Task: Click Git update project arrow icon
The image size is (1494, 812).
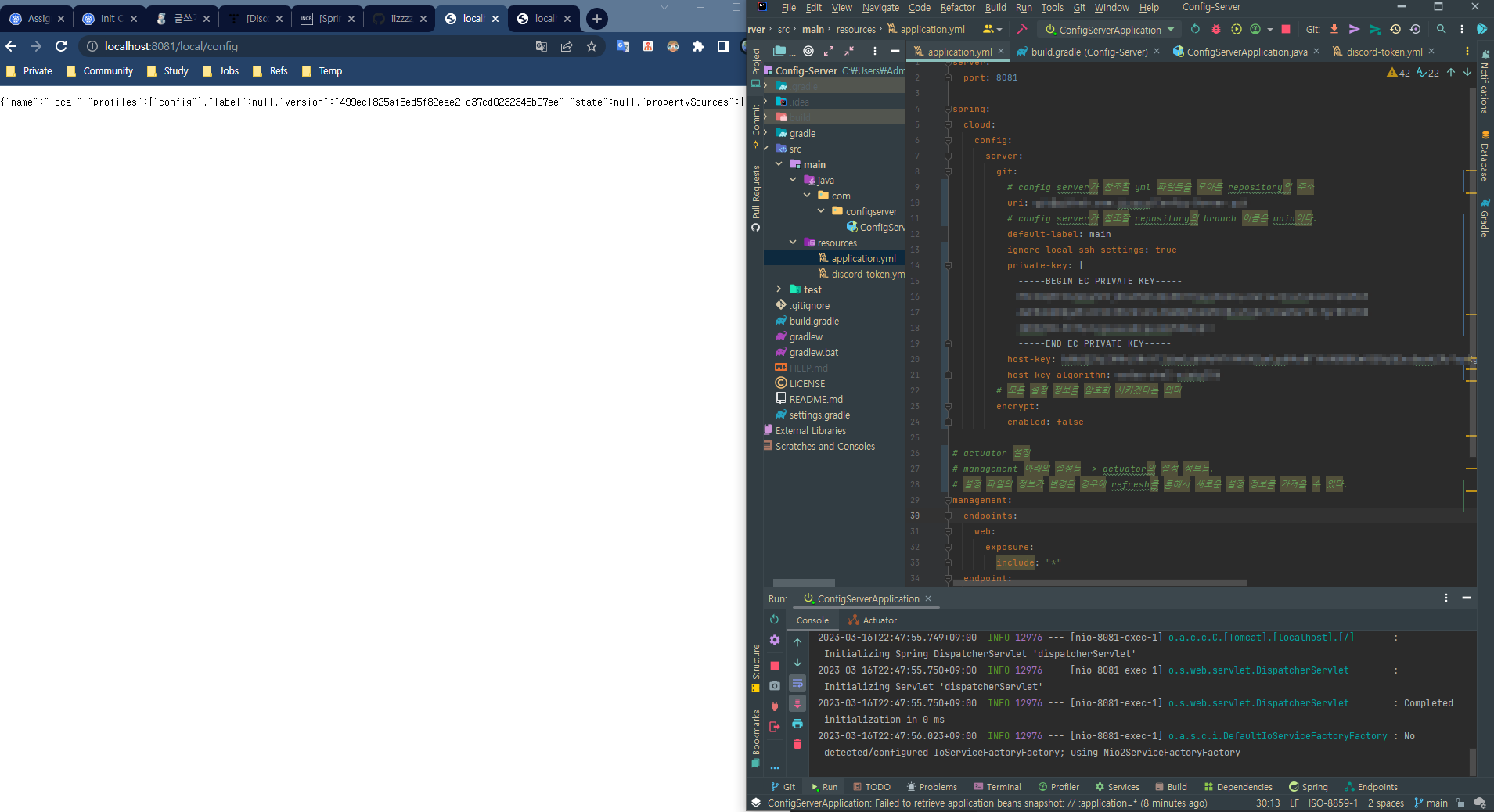Action: [x=1334, y=29]
